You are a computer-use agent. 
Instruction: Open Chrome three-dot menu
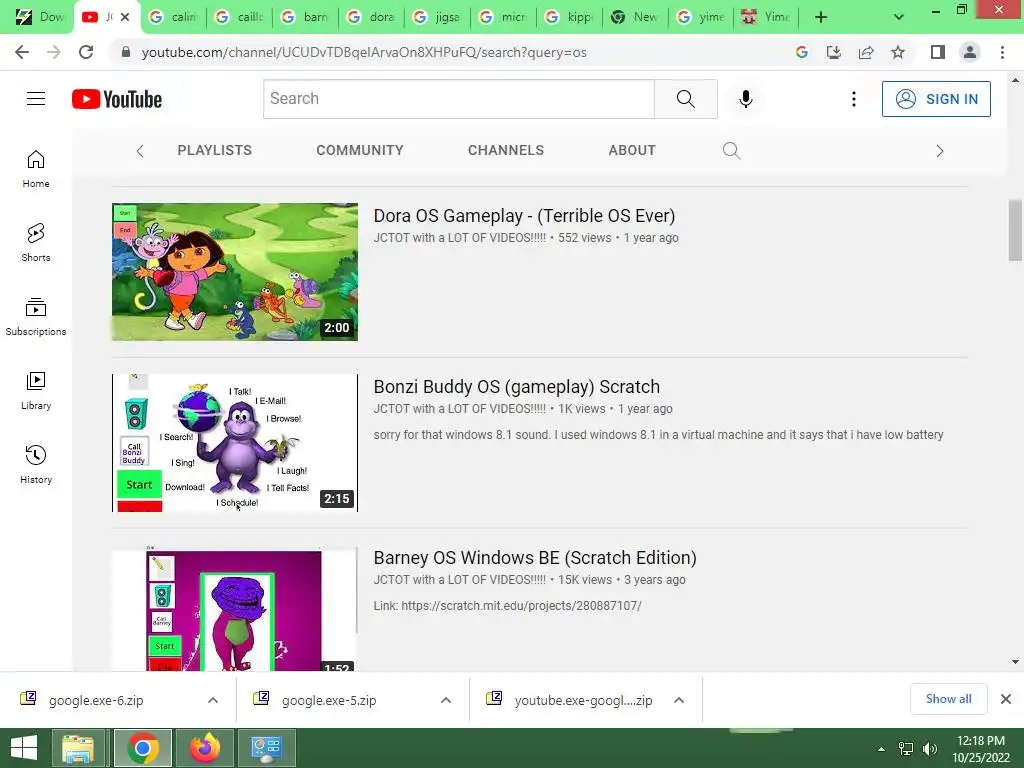pos(1002,52)
